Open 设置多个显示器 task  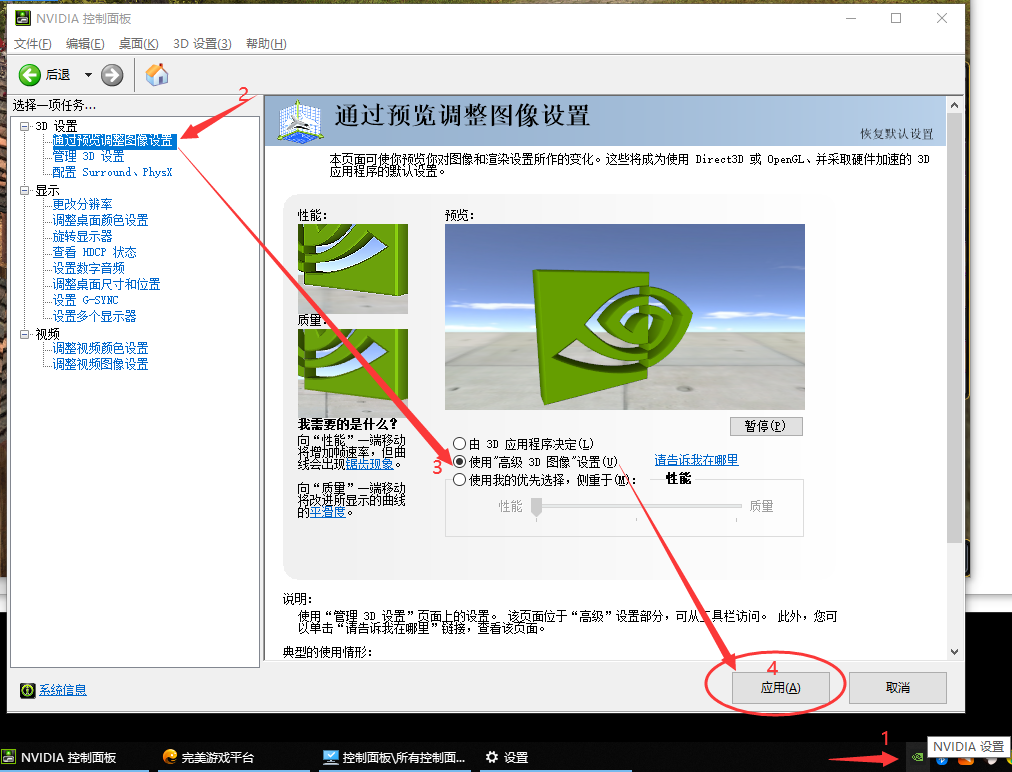point(94,316)
